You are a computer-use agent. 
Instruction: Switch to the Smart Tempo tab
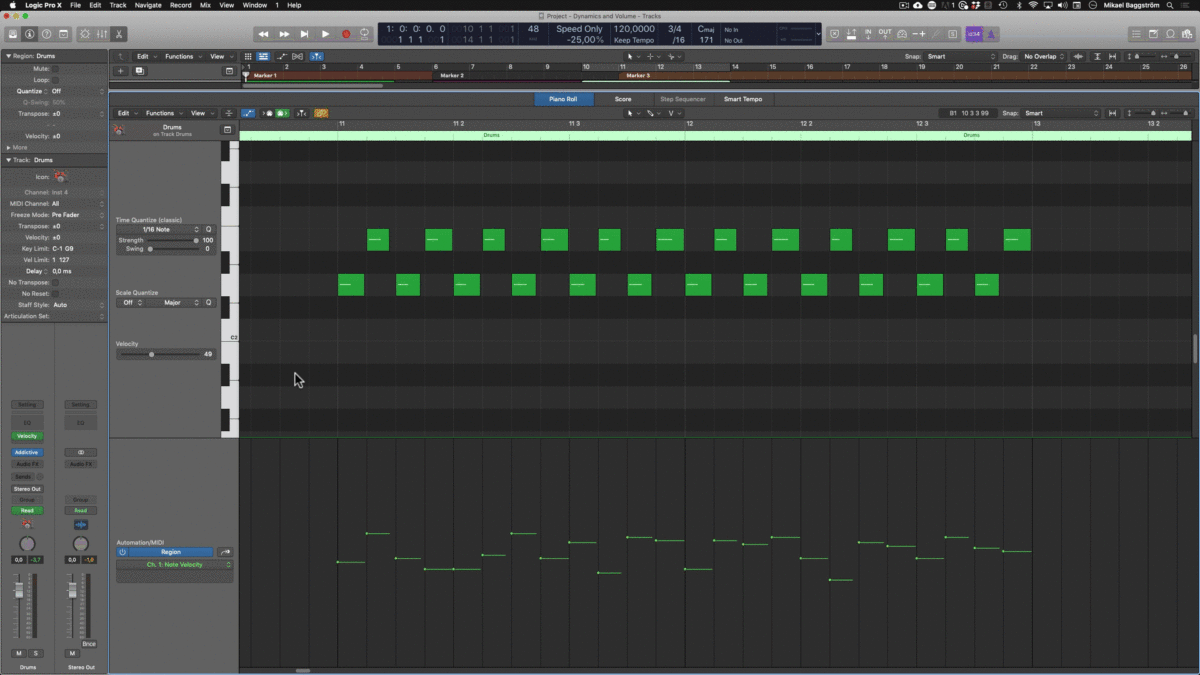pyautogui.click(x=743, y=99)
